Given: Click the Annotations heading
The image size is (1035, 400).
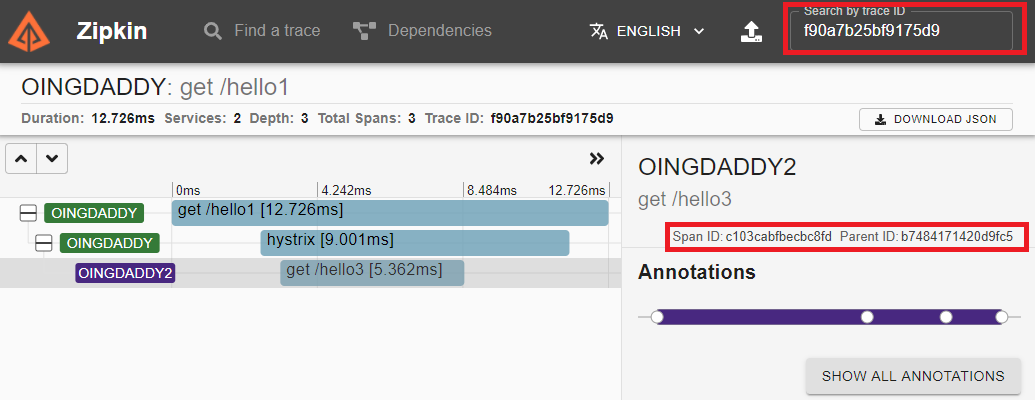Looking at the screenshot, I should tap(696, 272).
